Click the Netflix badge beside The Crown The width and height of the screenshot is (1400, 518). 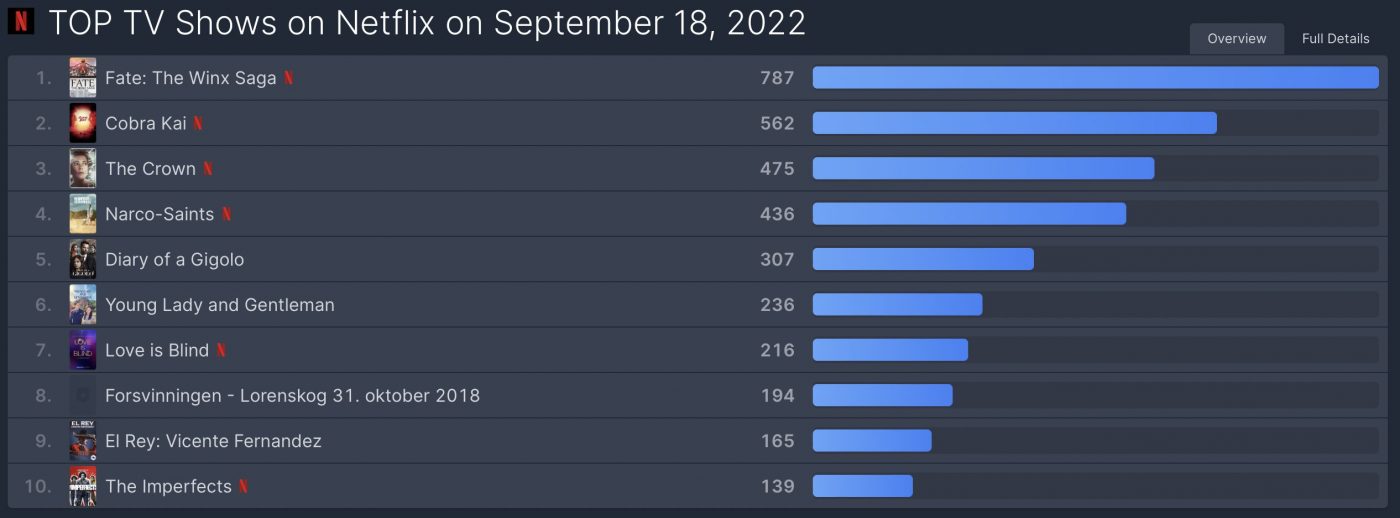pos(208,168)
